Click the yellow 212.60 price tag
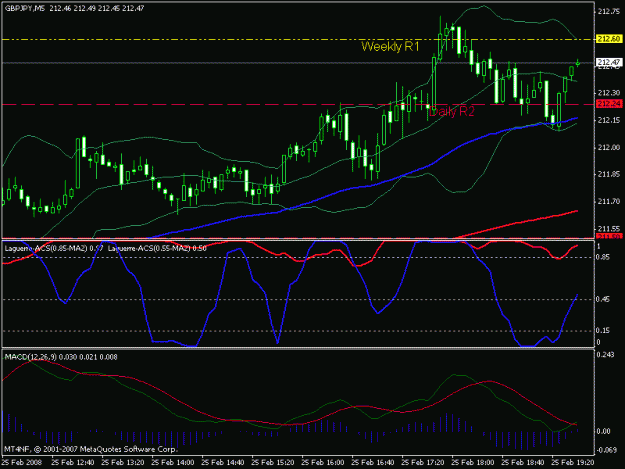625x469 pixels. click(x=609, y=39)
